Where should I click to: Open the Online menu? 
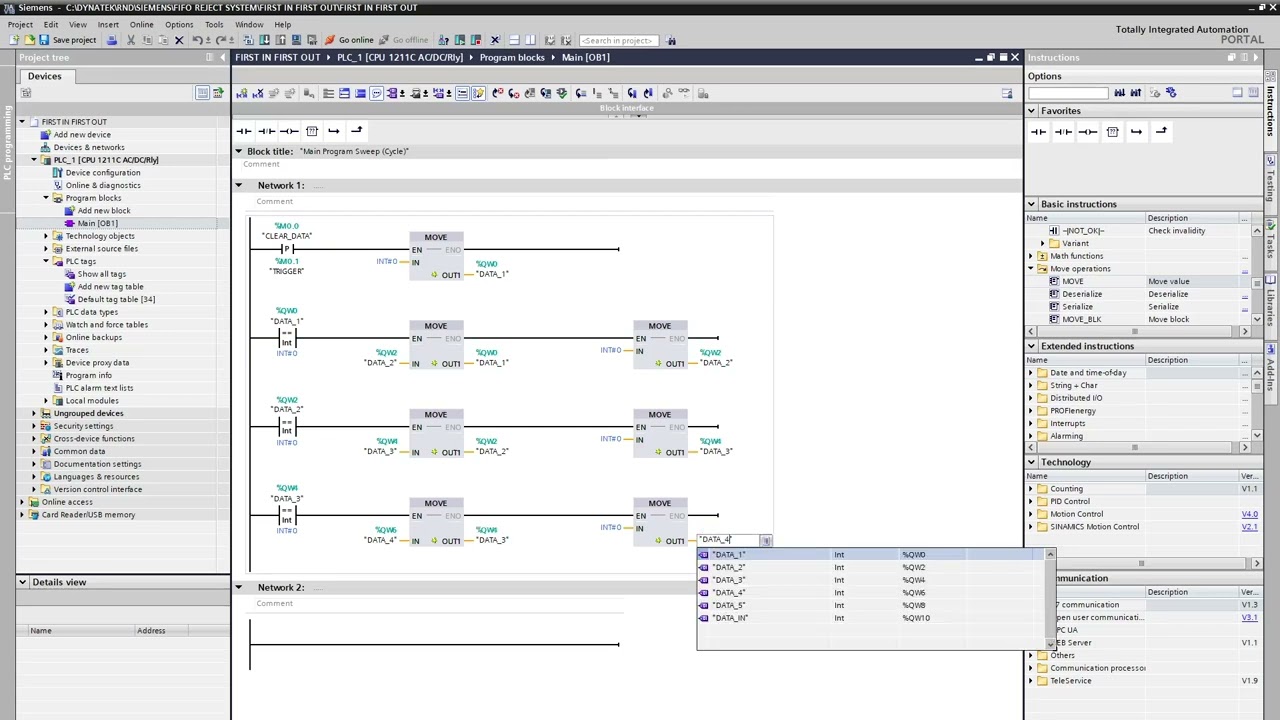(141, 24)
